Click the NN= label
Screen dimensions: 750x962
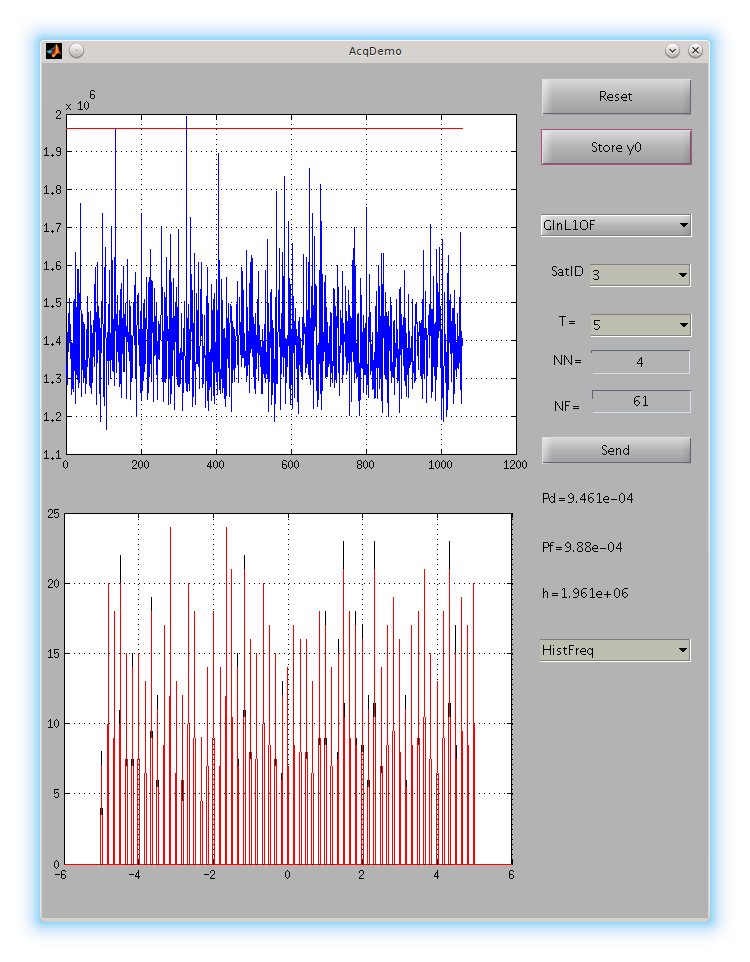pos(566,361)
